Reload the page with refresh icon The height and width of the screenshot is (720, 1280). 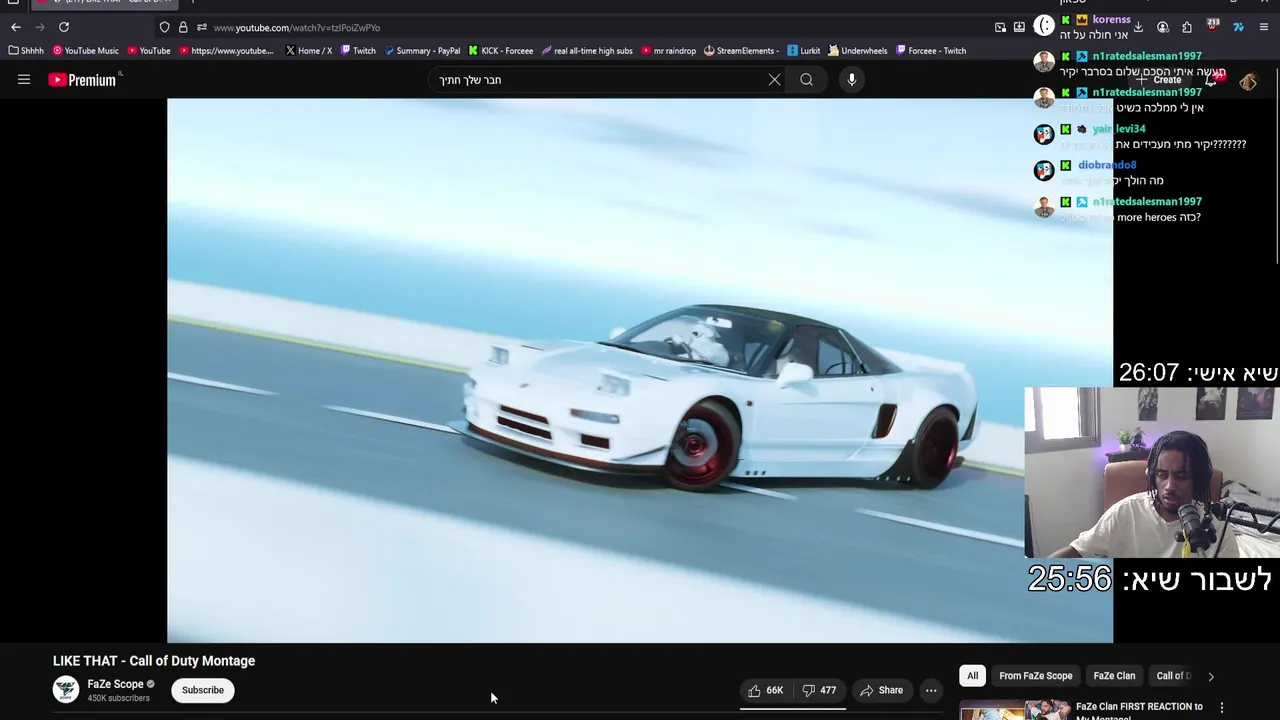tap(64, 27)
